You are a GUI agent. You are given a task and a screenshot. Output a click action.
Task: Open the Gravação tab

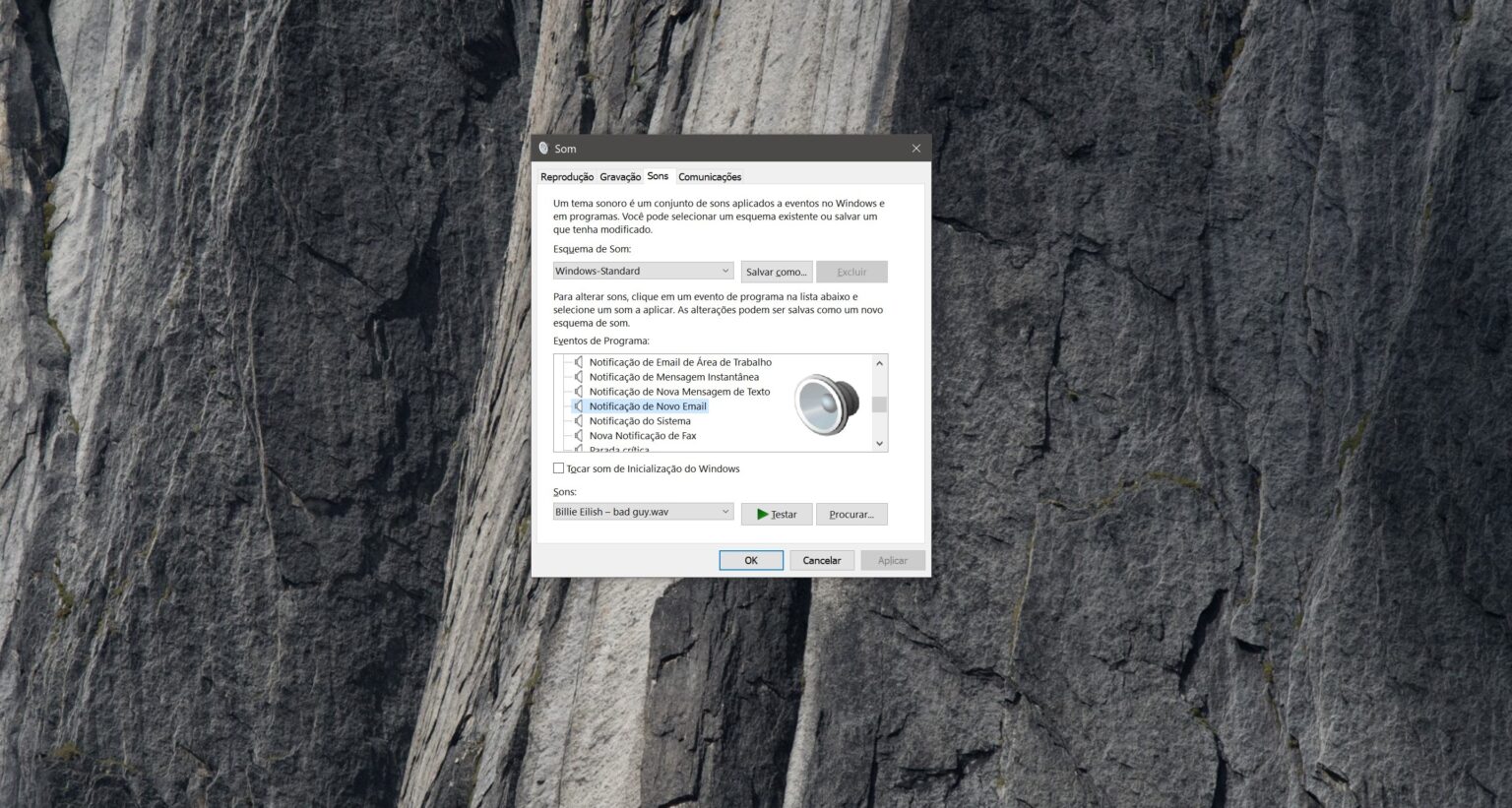(620, 177)
